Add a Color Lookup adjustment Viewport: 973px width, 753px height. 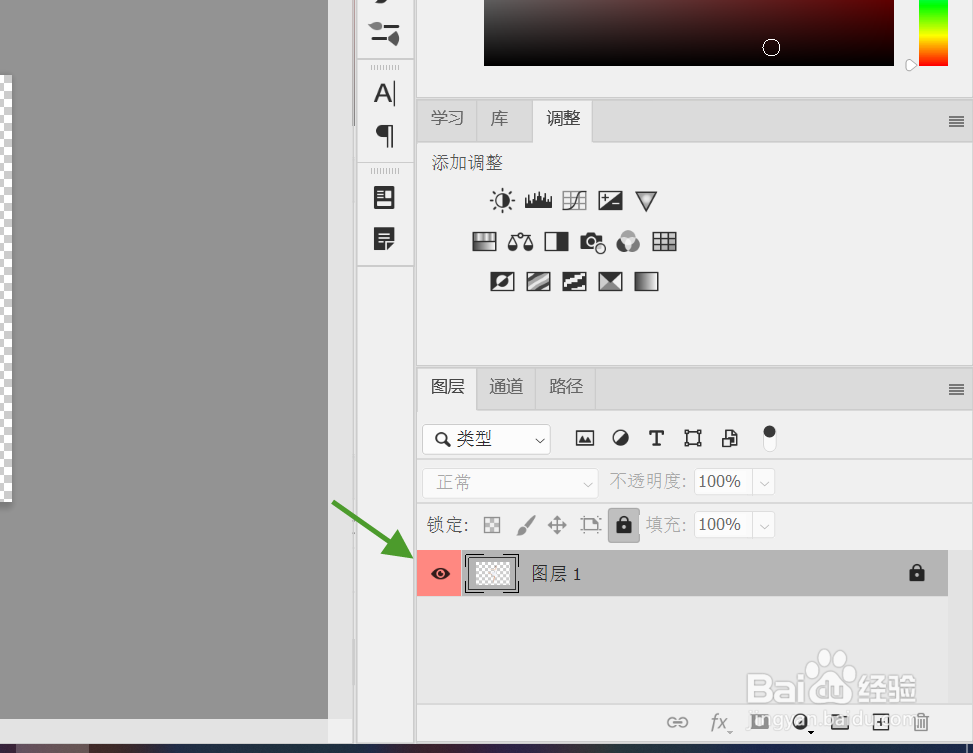click(x=664, y=241)
